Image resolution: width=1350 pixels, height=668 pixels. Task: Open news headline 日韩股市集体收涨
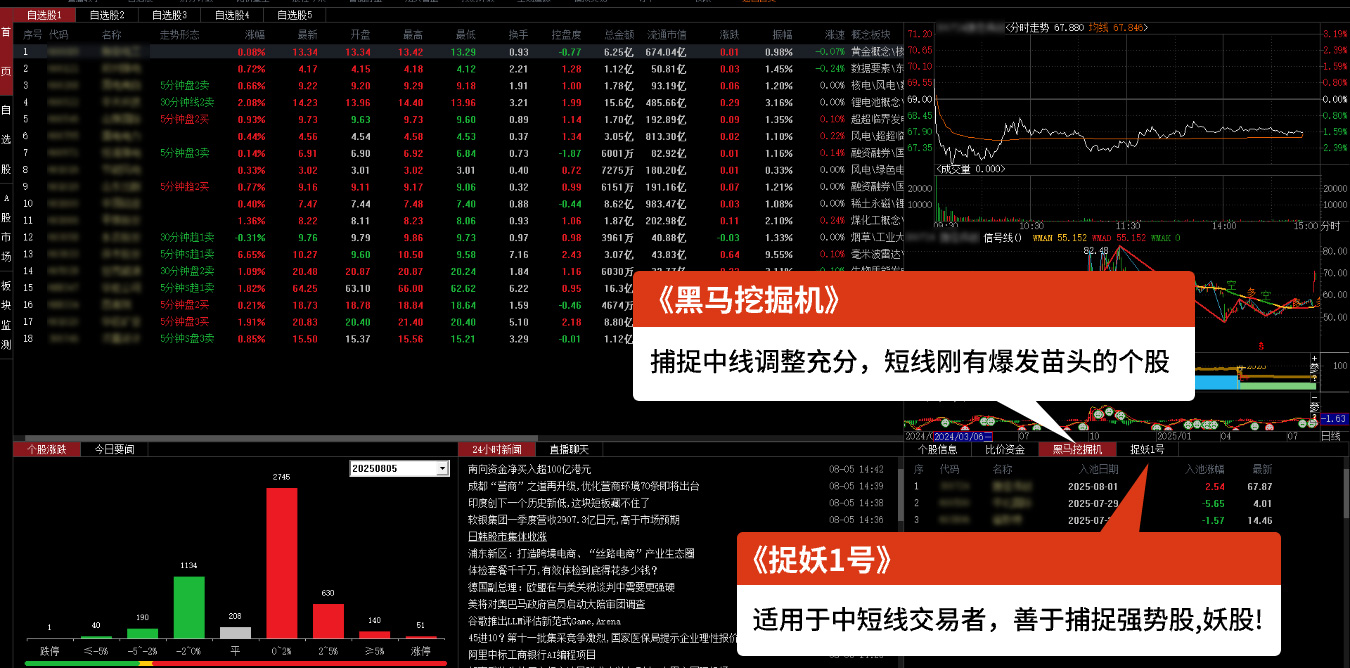516,536
